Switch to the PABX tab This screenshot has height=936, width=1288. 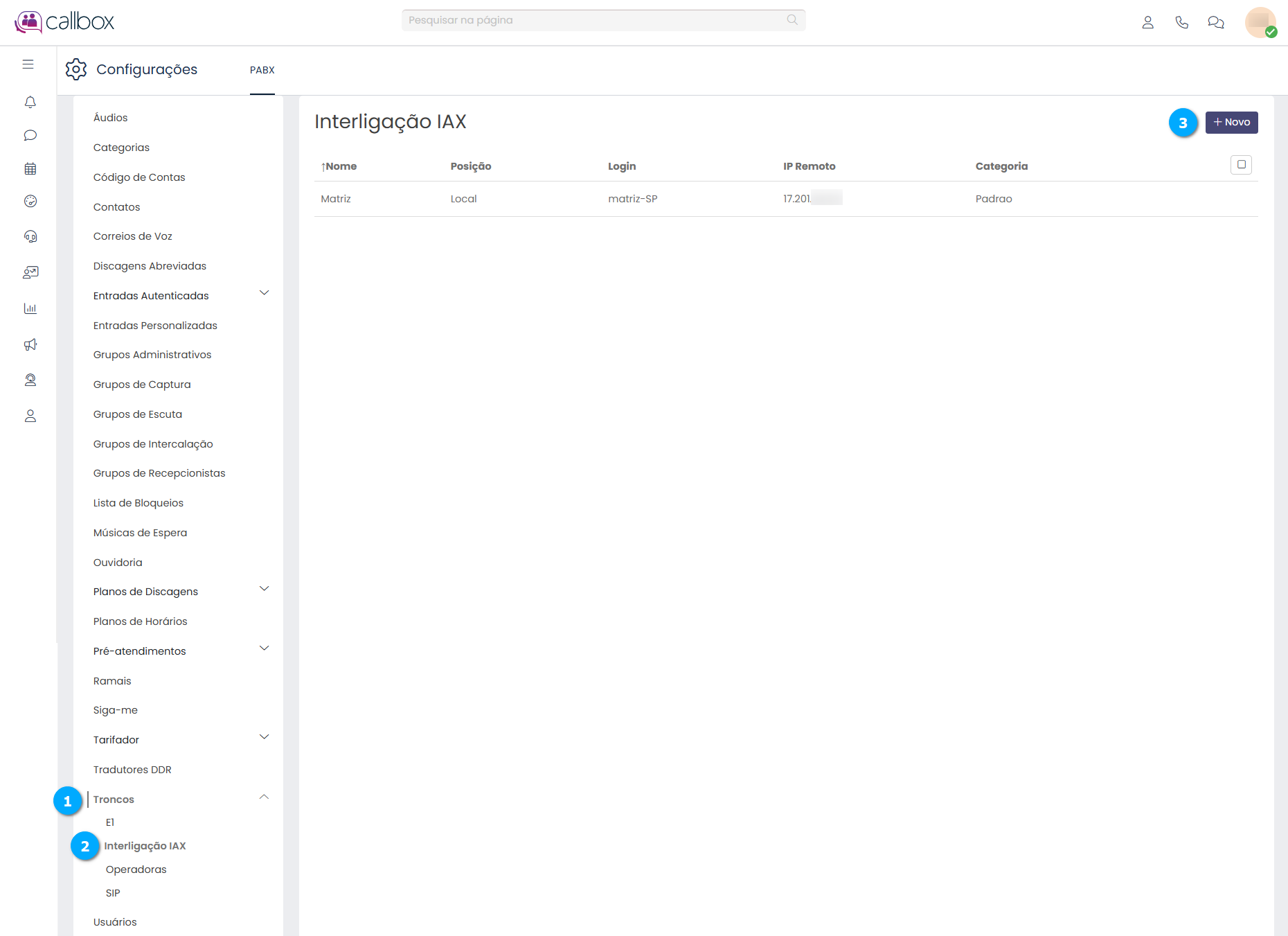[x=262, y=70]
